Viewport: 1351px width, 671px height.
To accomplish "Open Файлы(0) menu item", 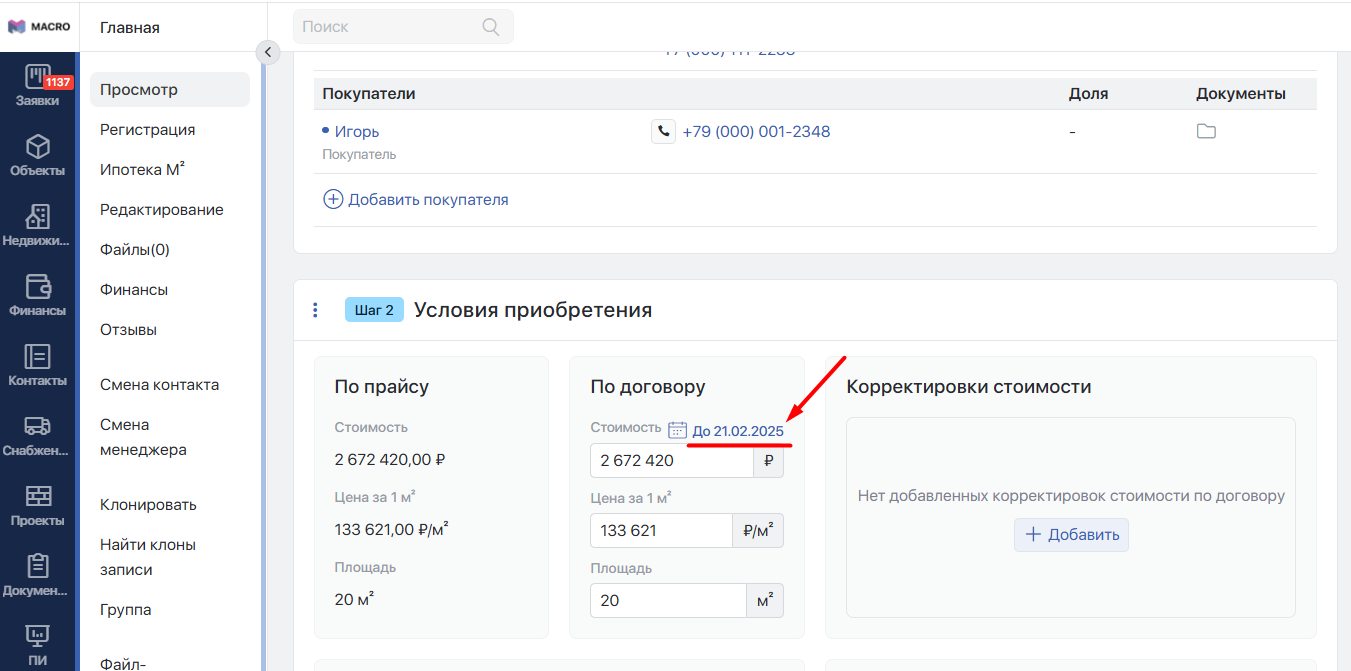I will 134,250.
